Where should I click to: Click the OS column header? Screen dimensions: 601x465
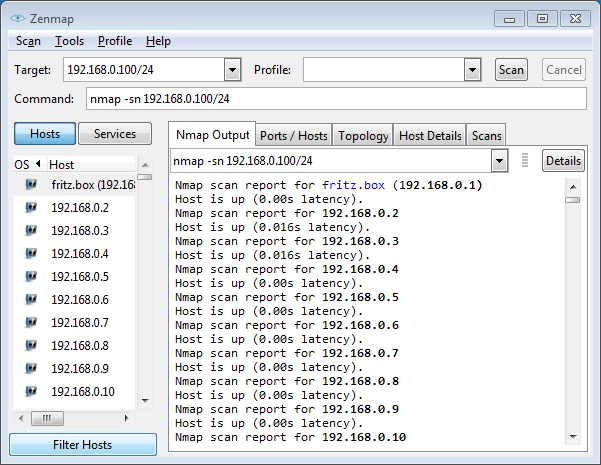(29, 164)
